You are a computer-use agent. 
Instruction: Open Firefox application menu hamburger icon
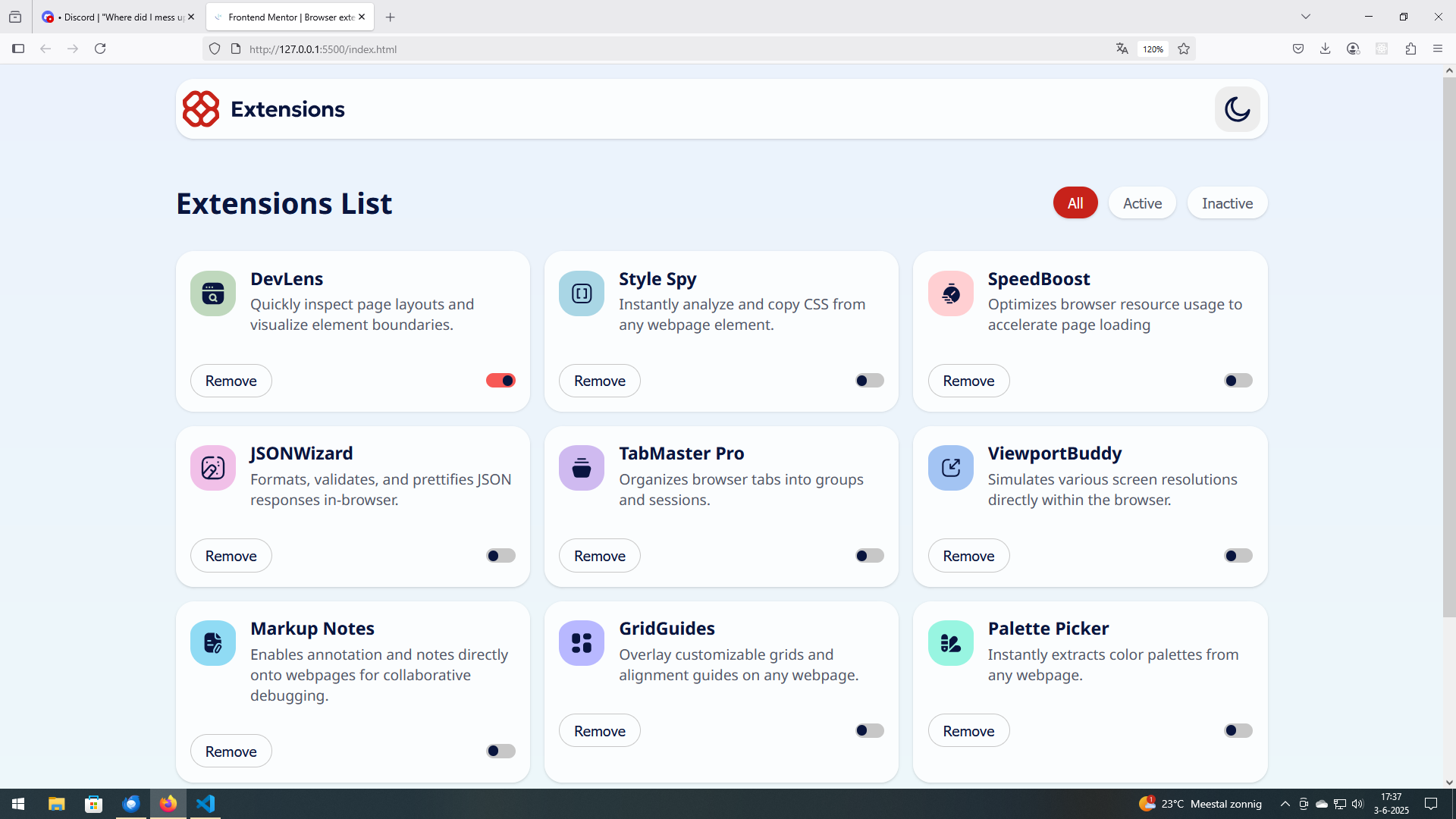1438,49
